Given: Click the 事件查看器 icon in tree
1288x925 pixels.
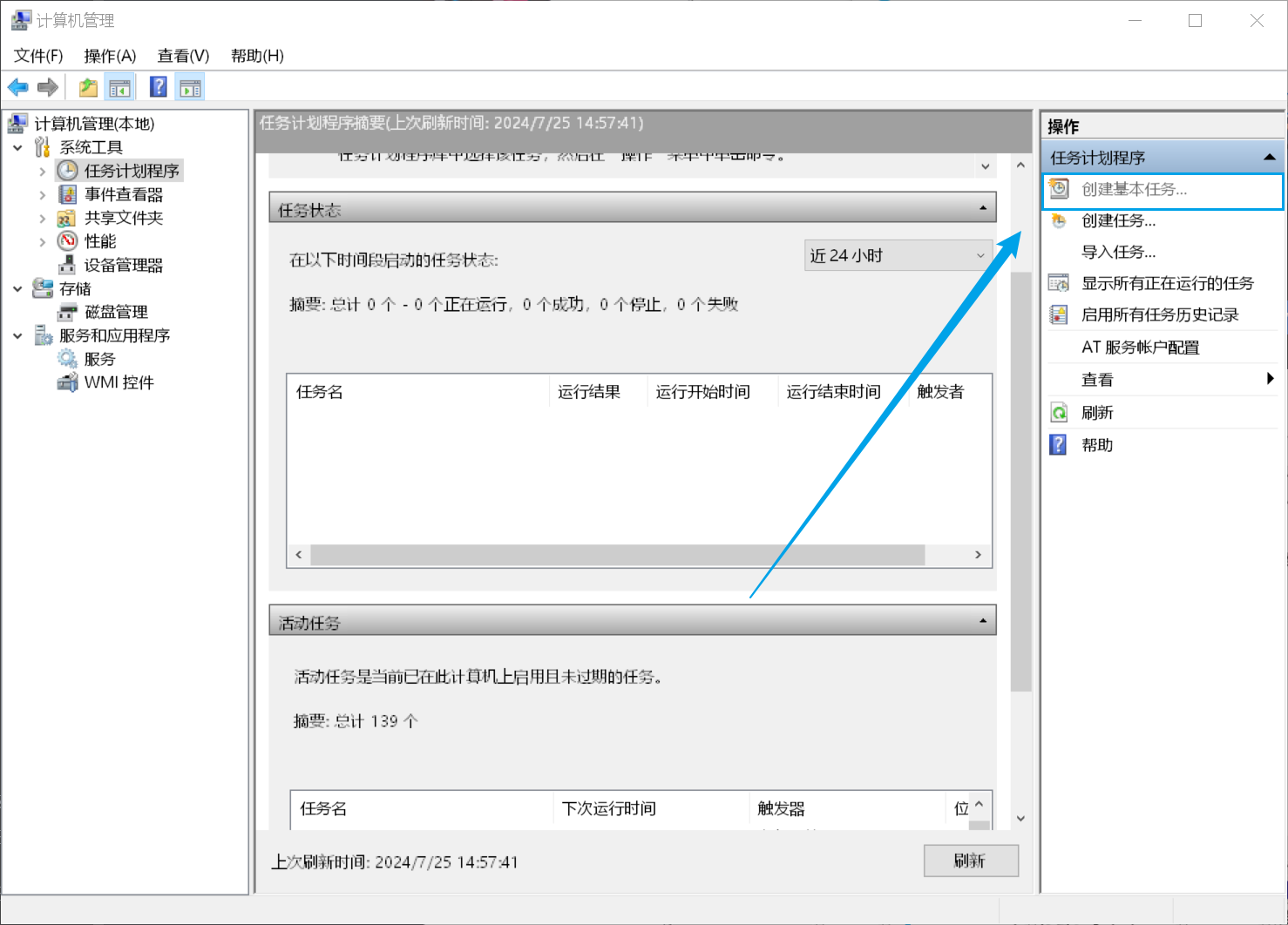Looking at the screenshot, I should 68,194.
